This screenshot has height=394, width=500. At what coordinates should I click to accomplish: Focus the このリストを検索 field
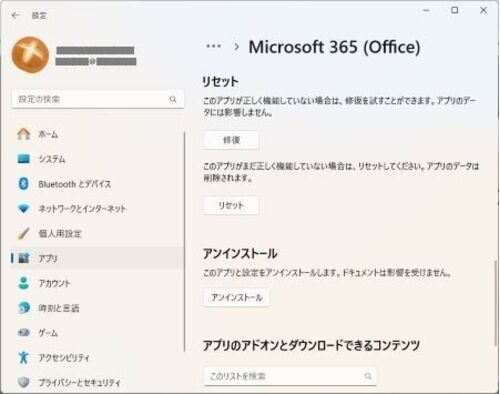tap(290, 376)
